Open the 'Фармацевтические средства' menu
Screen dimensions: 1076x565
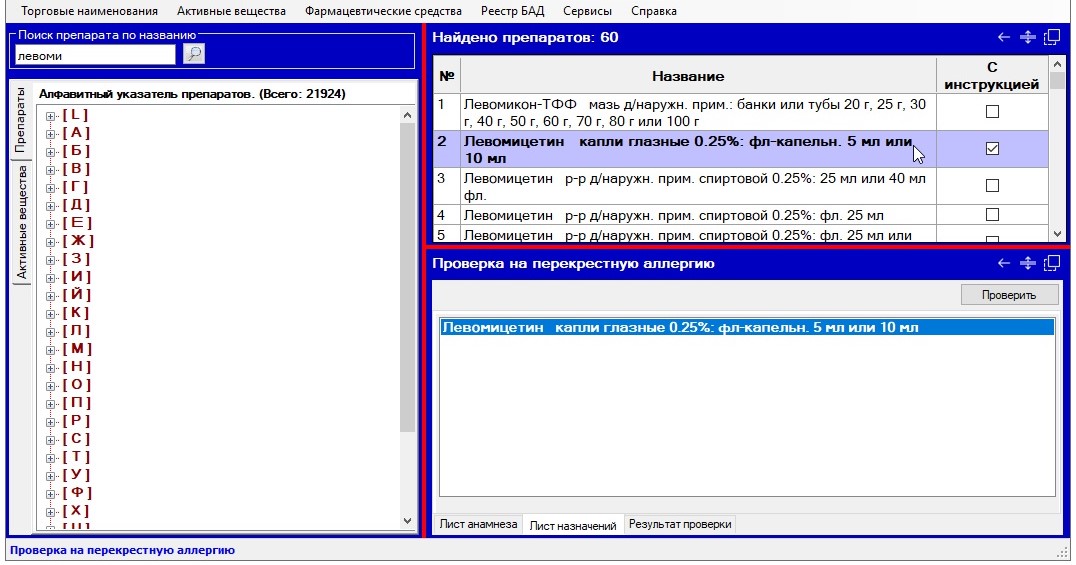[x=383, y=11]
